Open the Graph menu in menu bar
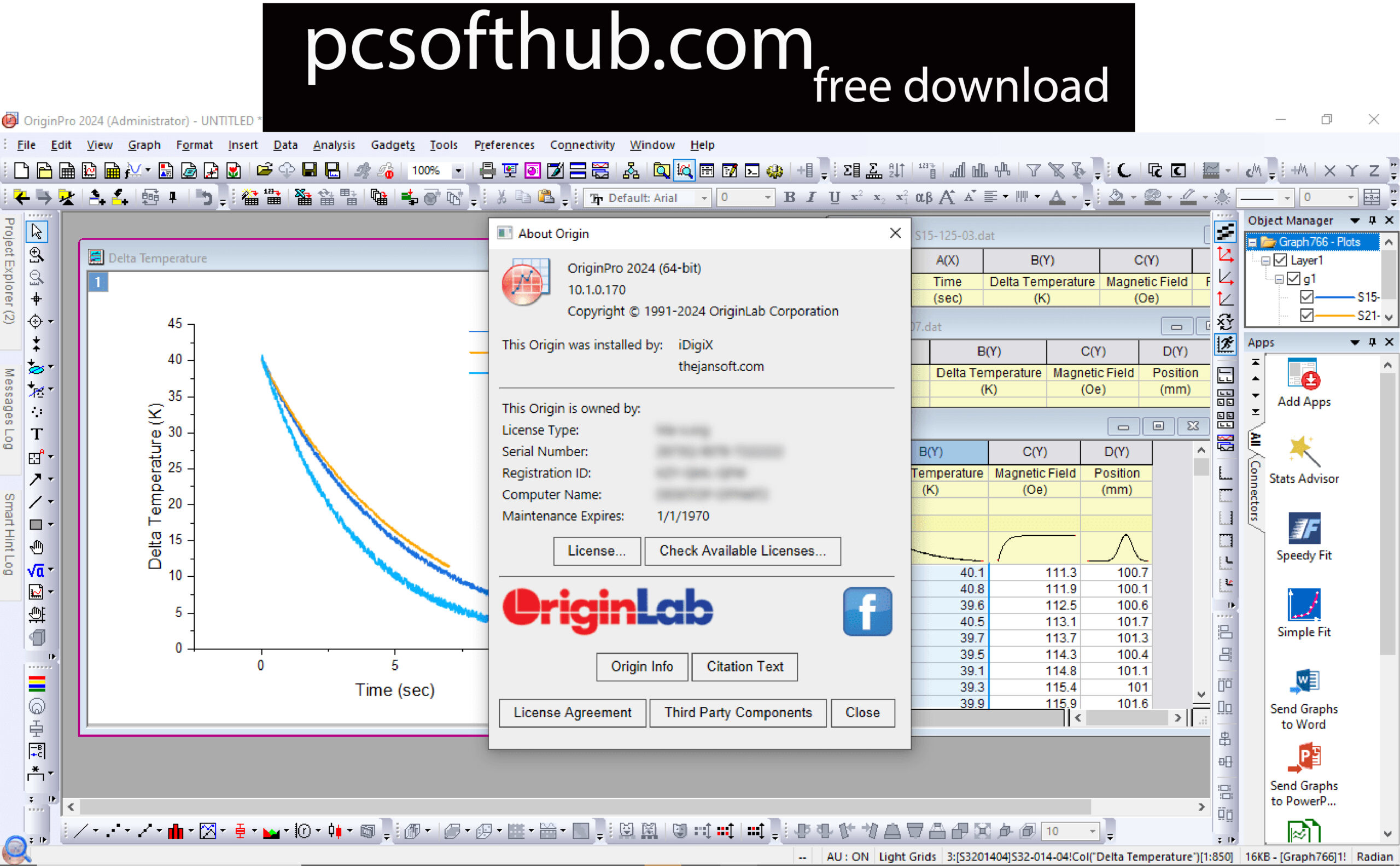 pyautogui.click(x=144, y=145)
